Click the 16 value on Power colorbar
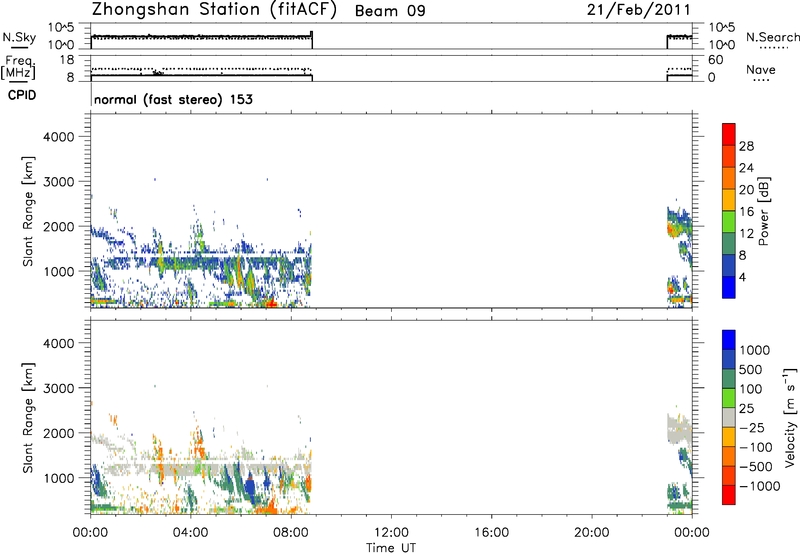This screenshot has height=554, width=800. click(x=746, y=212)
